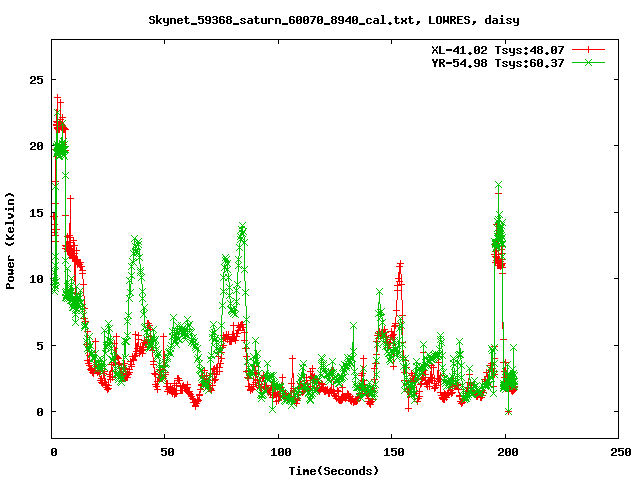
Task: Click the x-axis tick label 250
Action: pos(621,452)
